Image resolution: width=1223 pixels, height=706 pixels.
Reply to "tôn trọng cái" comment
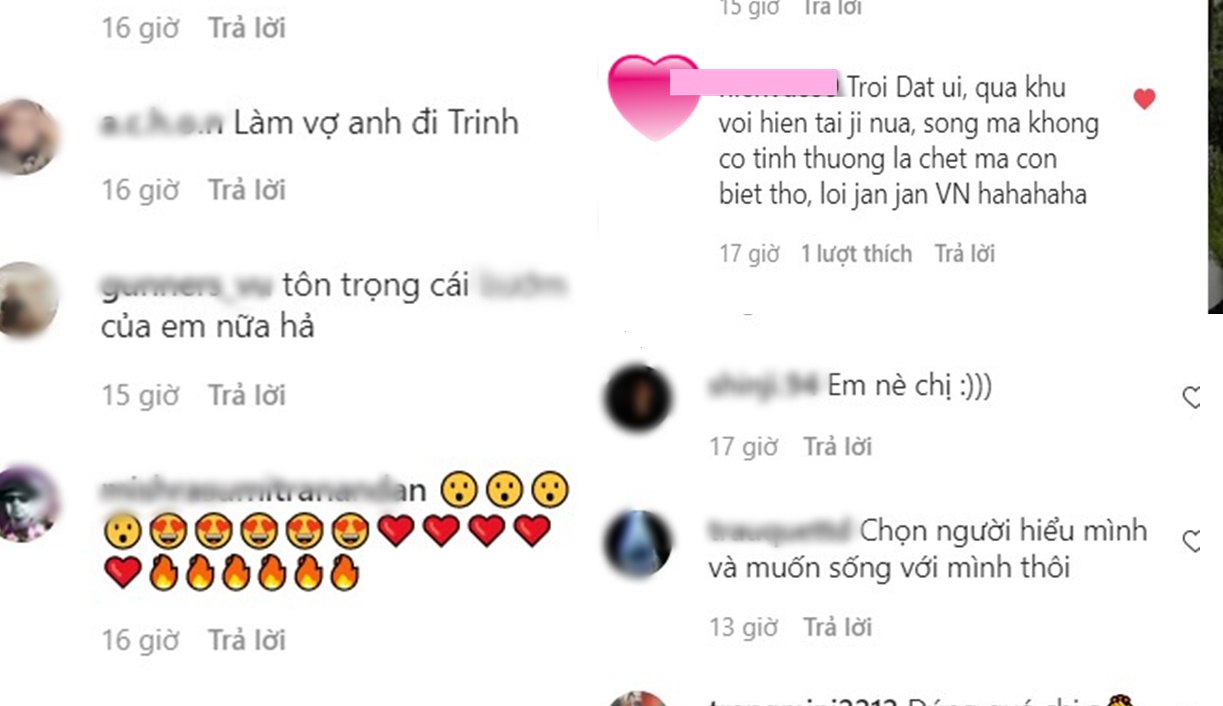(247, 395)
